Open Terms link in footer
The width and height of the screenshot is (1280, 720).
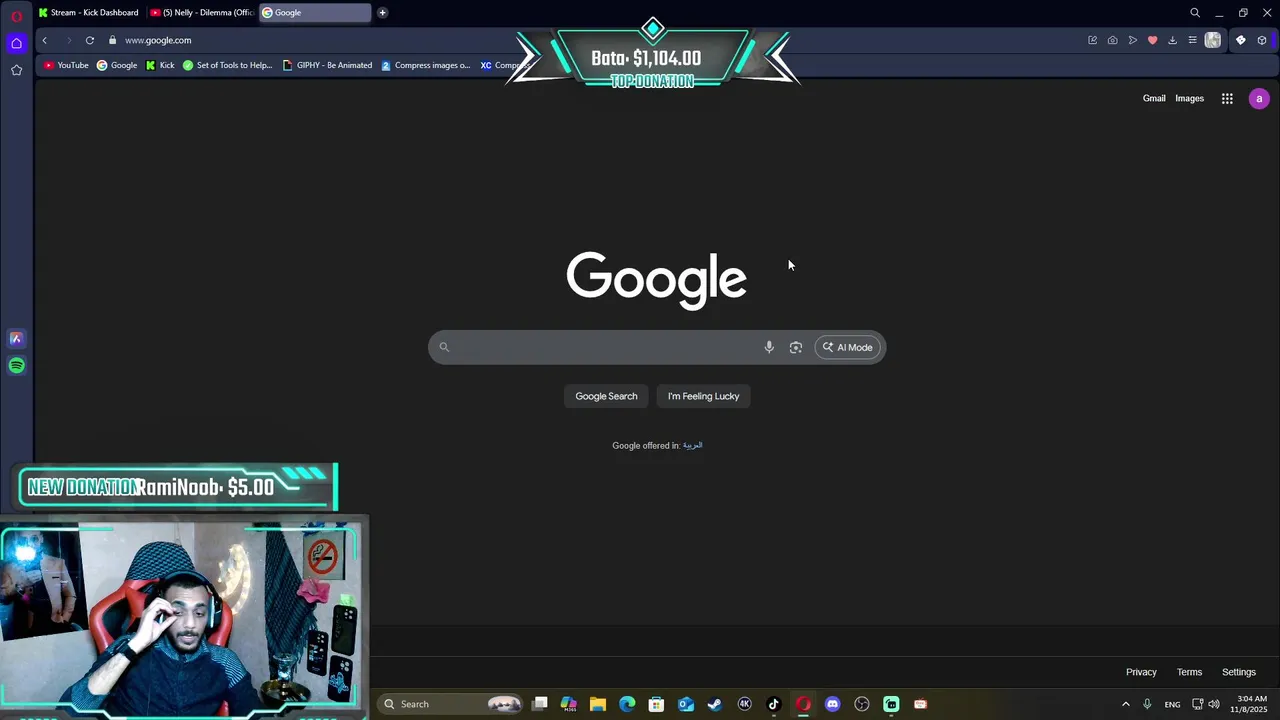click(1189, 672)
